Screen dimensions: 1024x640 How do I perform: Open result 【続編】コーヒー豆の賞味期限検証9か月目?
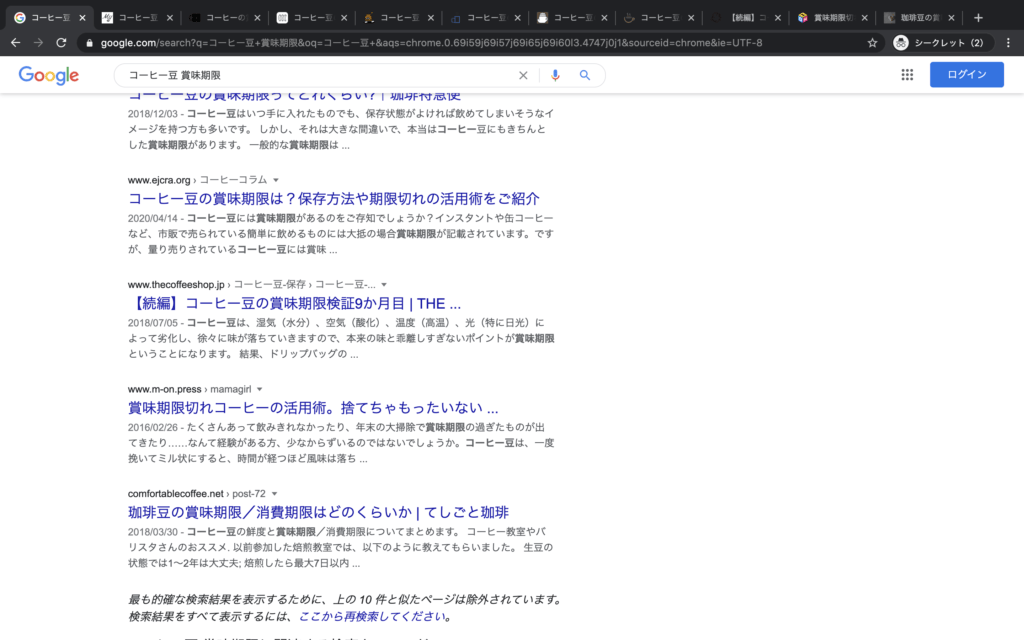tap(295, 303)
